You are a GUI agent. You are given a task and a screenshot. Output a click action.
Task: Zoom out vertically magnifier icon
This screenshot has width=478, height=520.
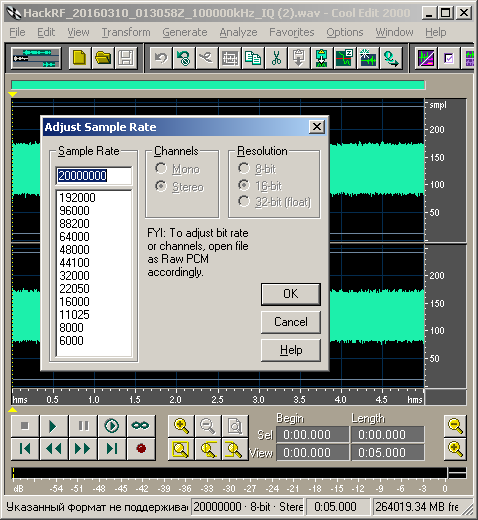(455, 426)
